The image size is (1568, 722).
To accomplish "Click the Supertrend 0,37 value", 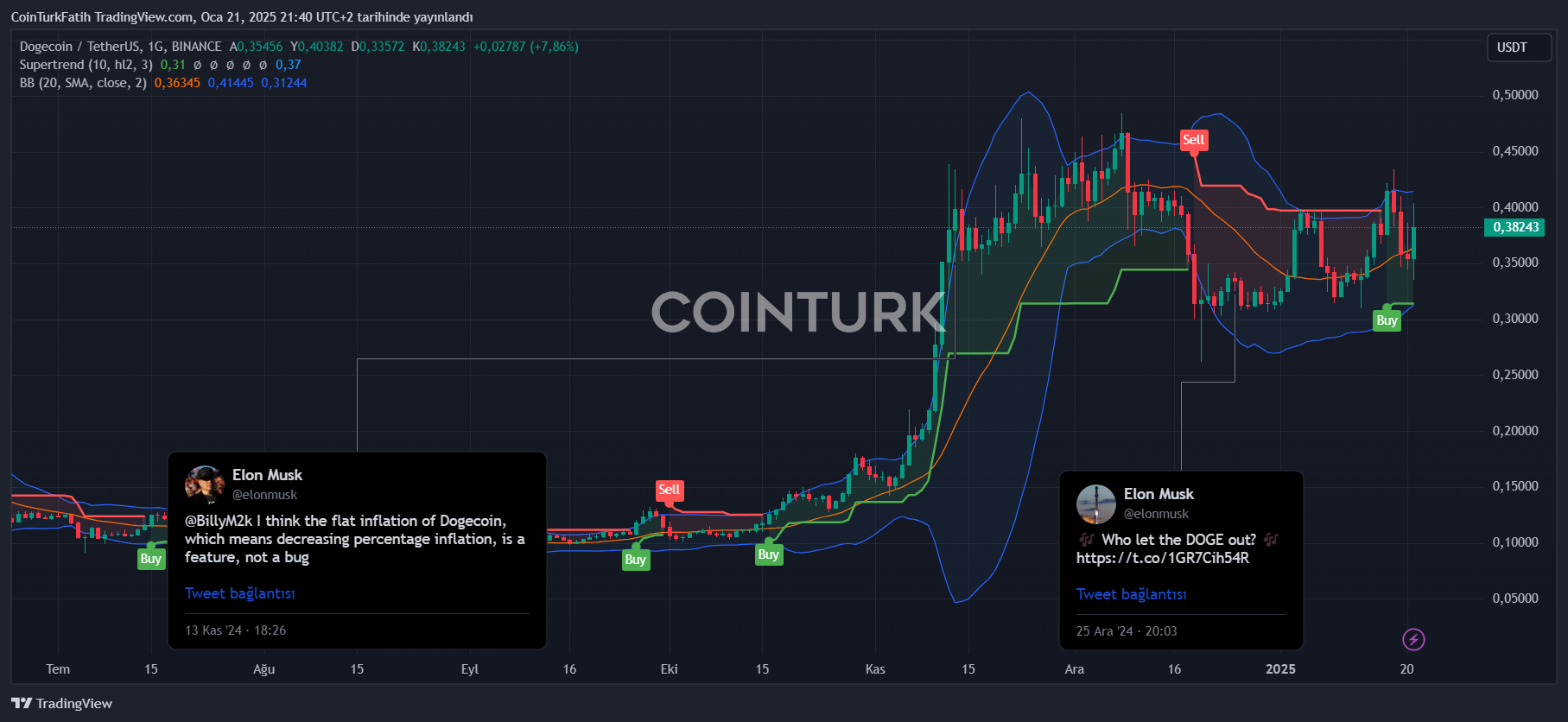I will click(289, 65).
